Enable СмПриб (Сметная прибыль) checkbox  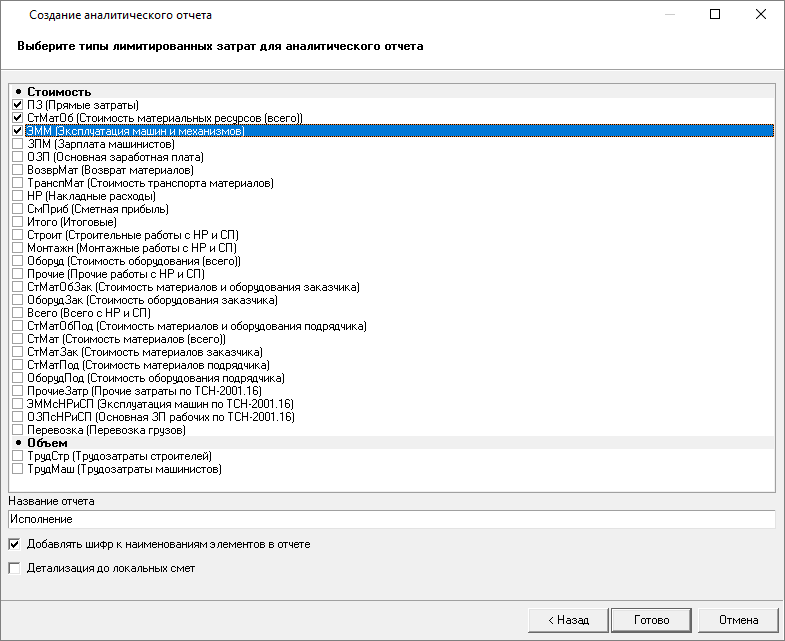(x=17, y=209)
